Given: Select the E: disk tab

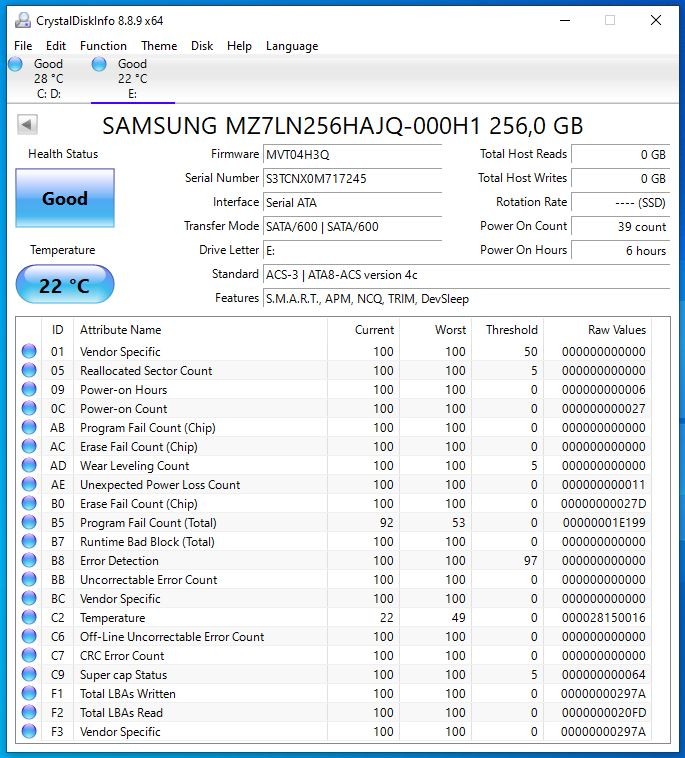Looking at the screenshot, I should pos(132,79).
